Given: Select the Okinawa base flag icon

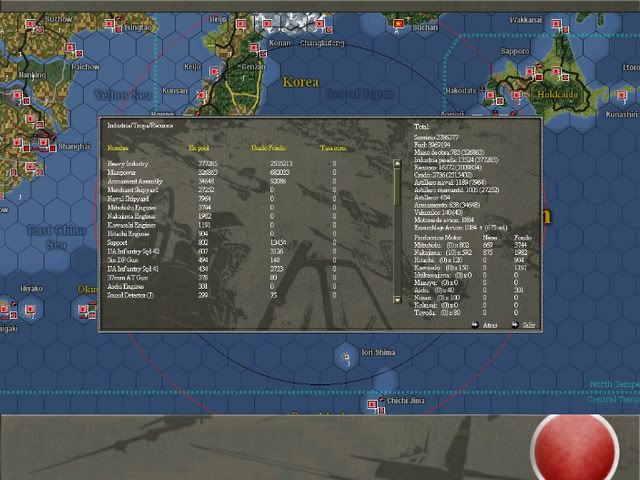Looking at the screenshot, I should click(x=83, y=309).
